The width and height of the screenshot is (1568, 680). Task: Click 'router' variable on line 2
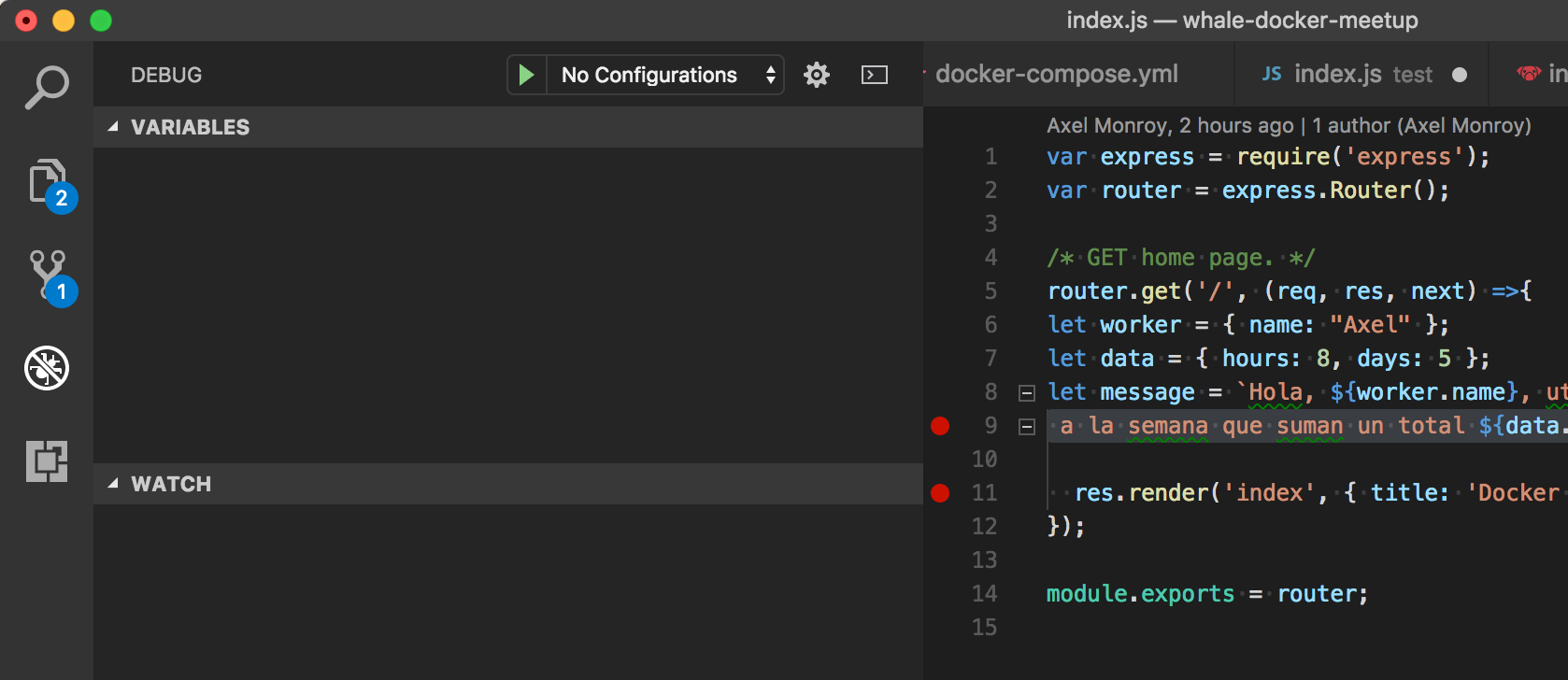tap(1141, 191)
